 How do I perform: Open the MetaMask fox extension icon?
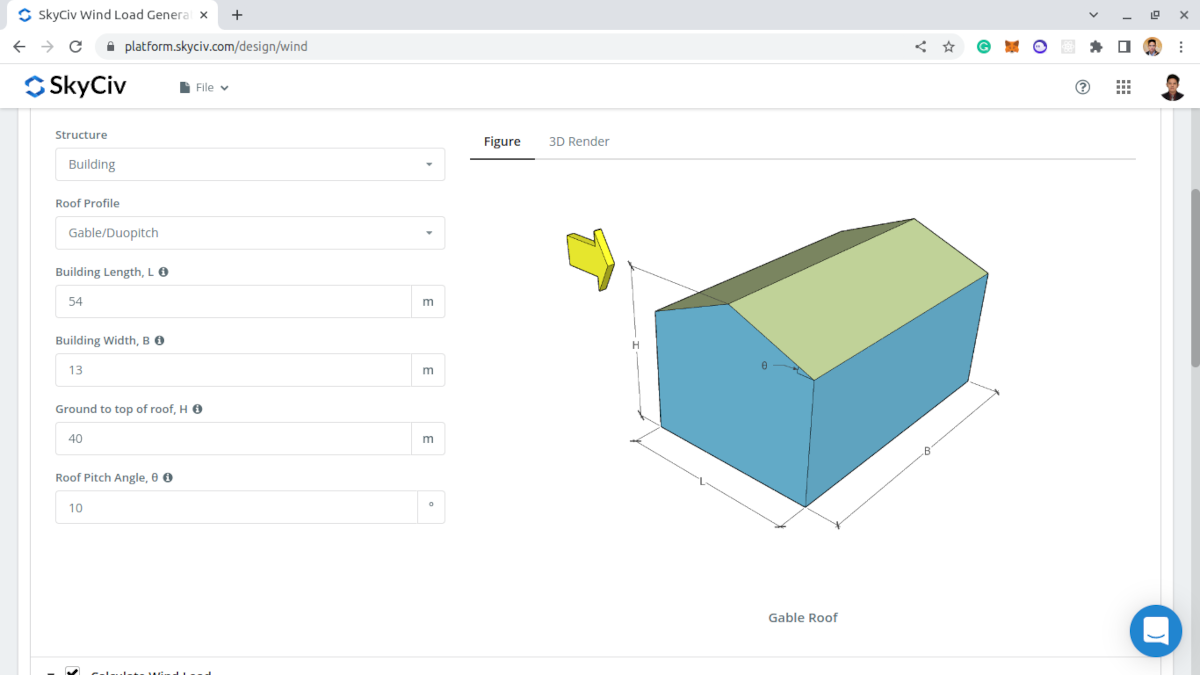(x=1012, y=46)
